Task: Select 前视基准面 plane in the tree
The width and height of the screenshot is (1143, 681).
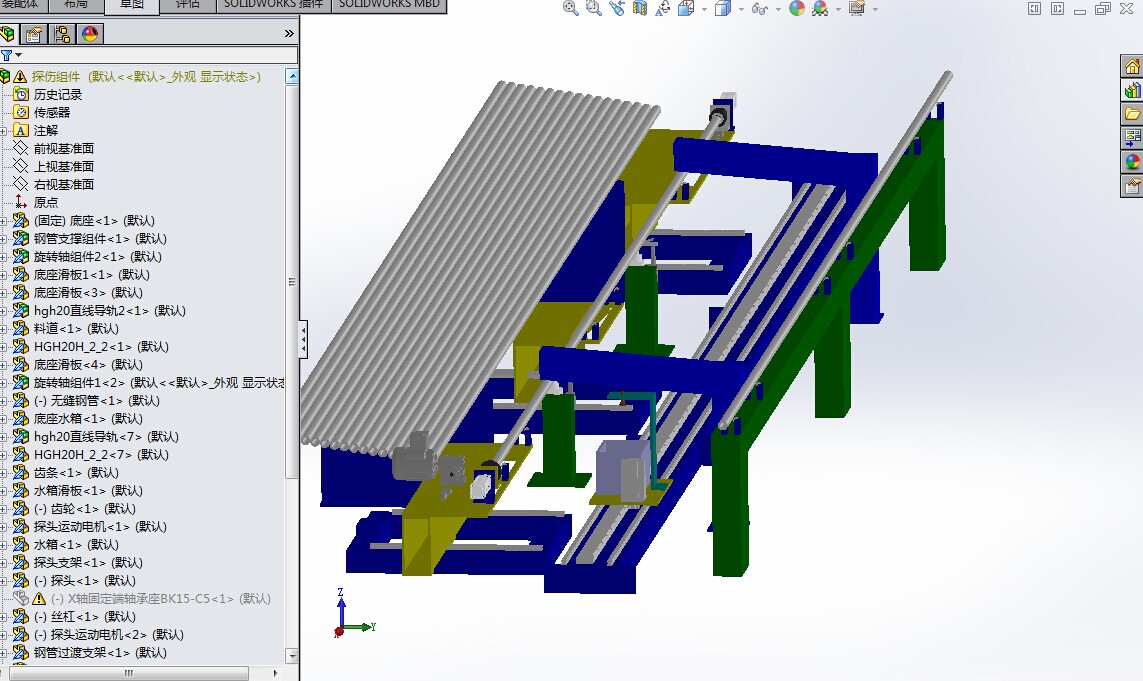Action: click(x=63, y=149)
